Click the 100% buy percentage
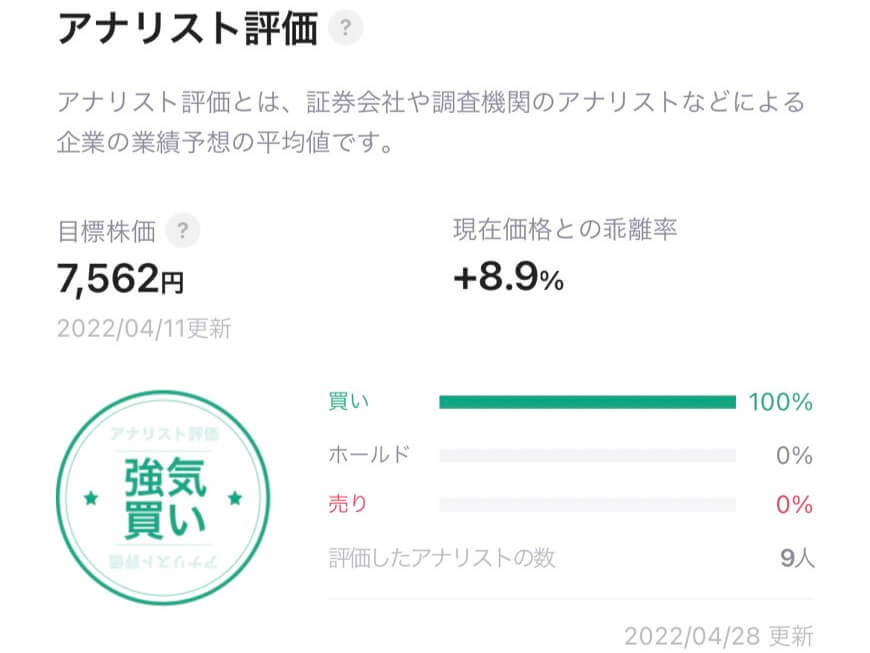870x653 pixels. tap(781, 402)
